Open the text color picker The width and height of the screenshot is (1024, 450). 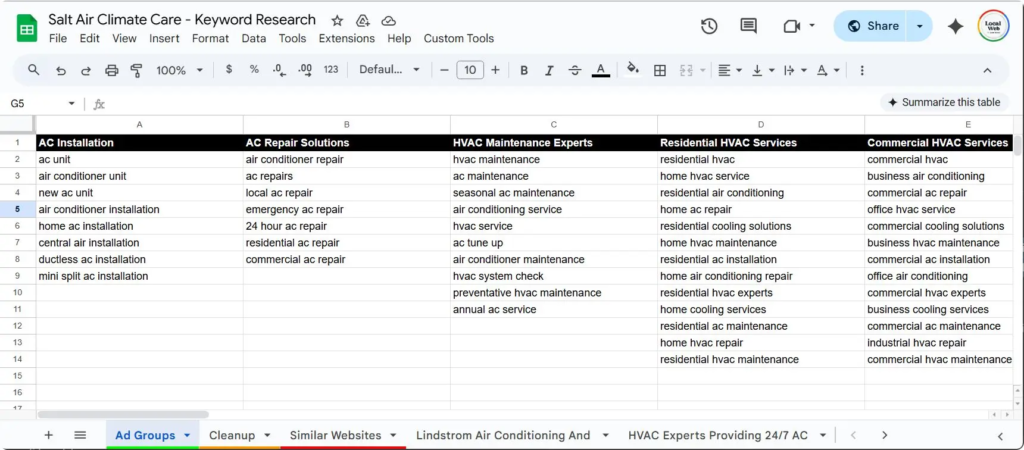[600, 70]
